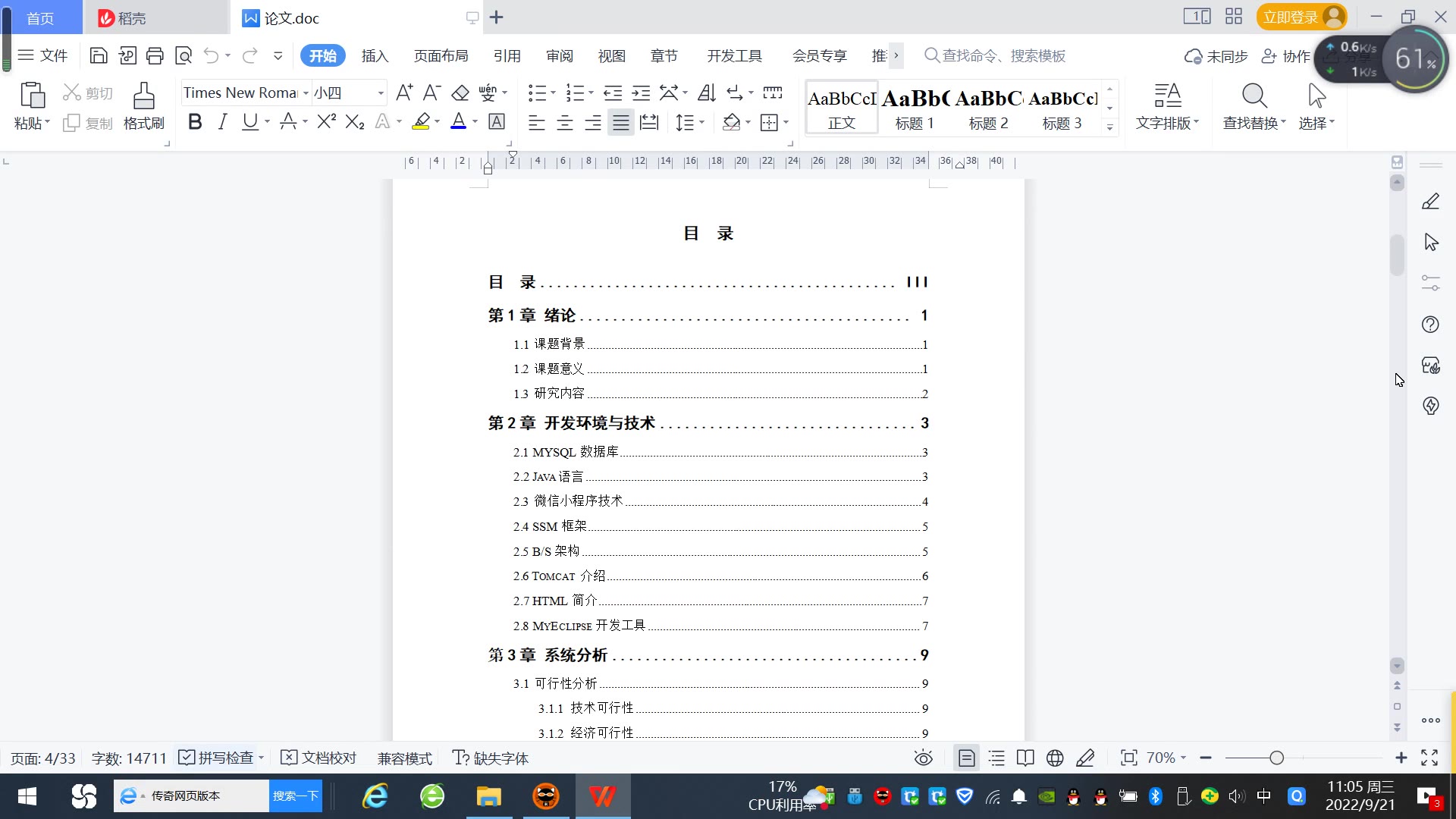This screenshot has height=819, width=1456.
Task: Open the Insert tab
Action: 375,55
